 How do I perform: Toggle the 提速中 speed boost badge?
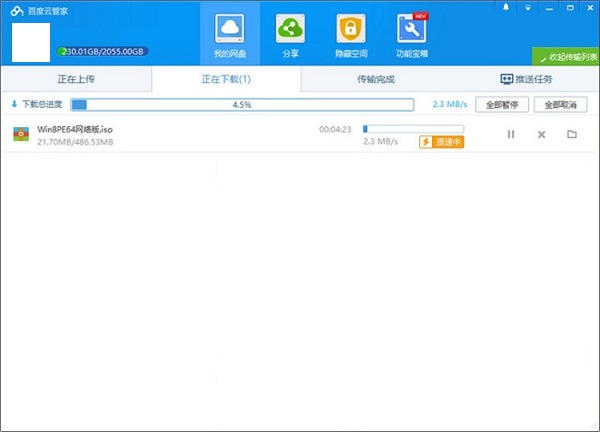(442, 142)
